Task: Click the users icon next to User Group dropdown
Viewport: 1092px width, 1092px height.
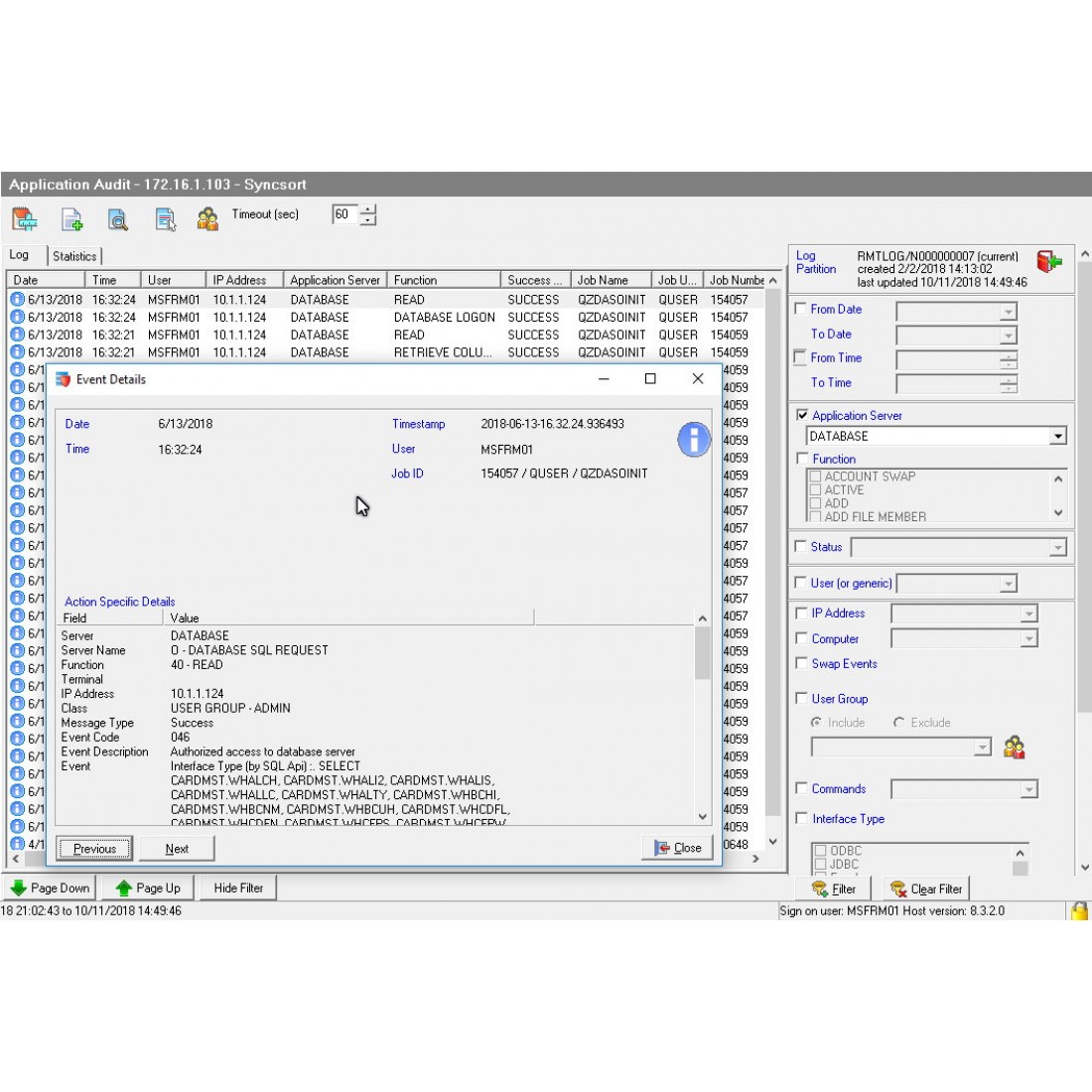Action: pos(1014,748)
